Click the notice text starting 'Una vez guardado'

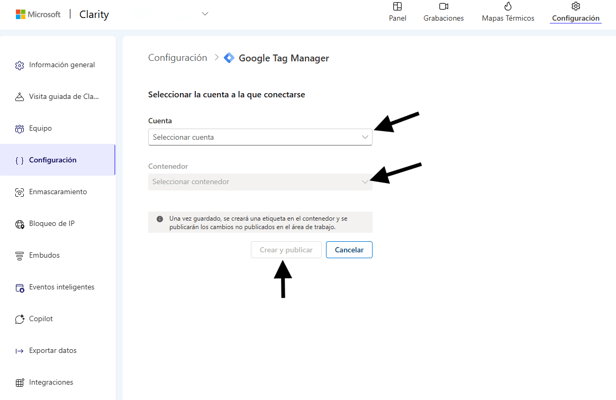pyautogui.click(x=258, y=223)
